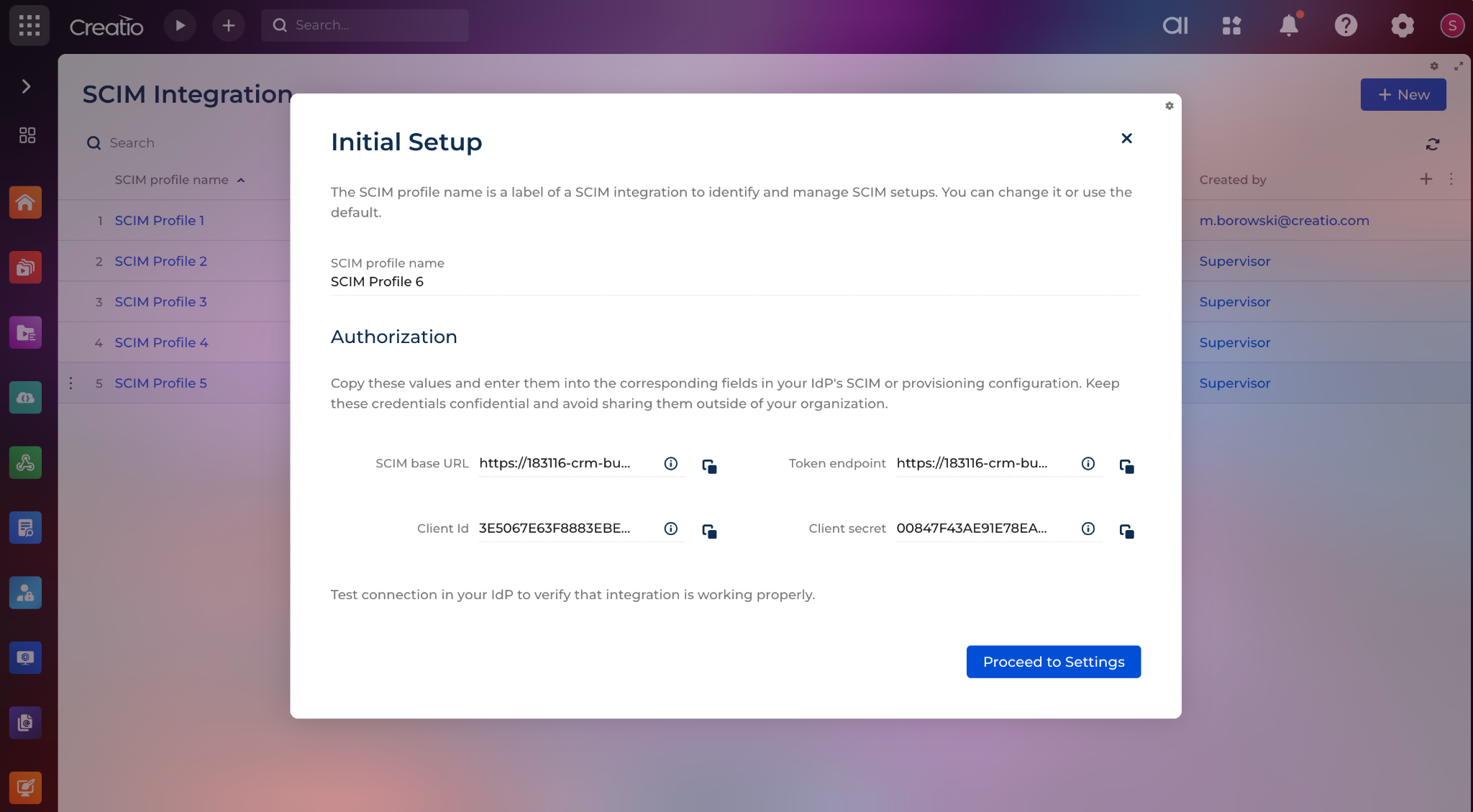The width and height of the screenshot is (1473, 812).
Task: Click Proceed to Settings button
Action: (x=1053, y=662)
